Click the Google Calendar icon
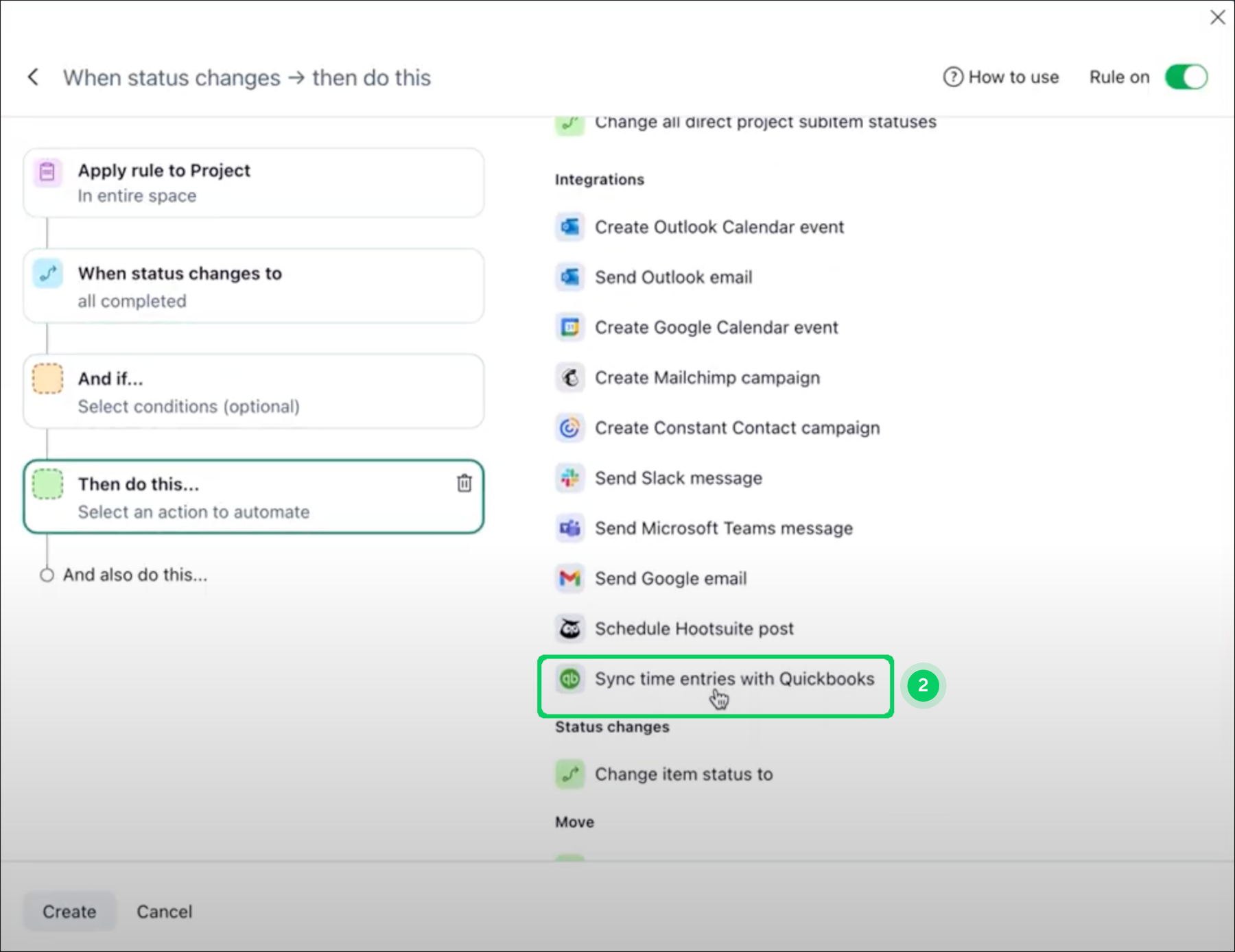1235x952 pixels. 569,327
